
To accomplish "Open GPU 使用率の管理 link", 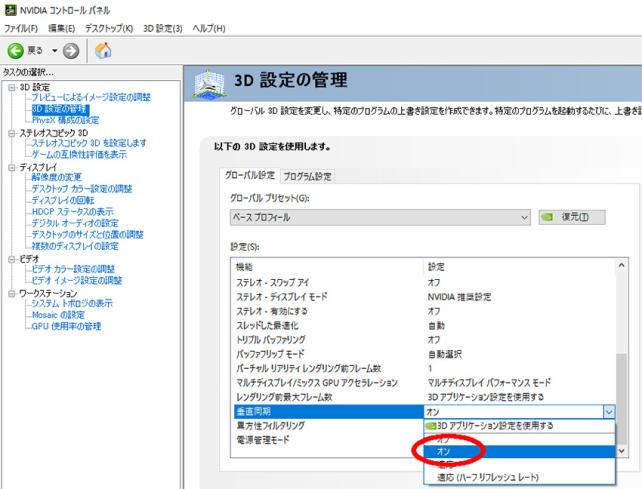I will click(66, 326).
